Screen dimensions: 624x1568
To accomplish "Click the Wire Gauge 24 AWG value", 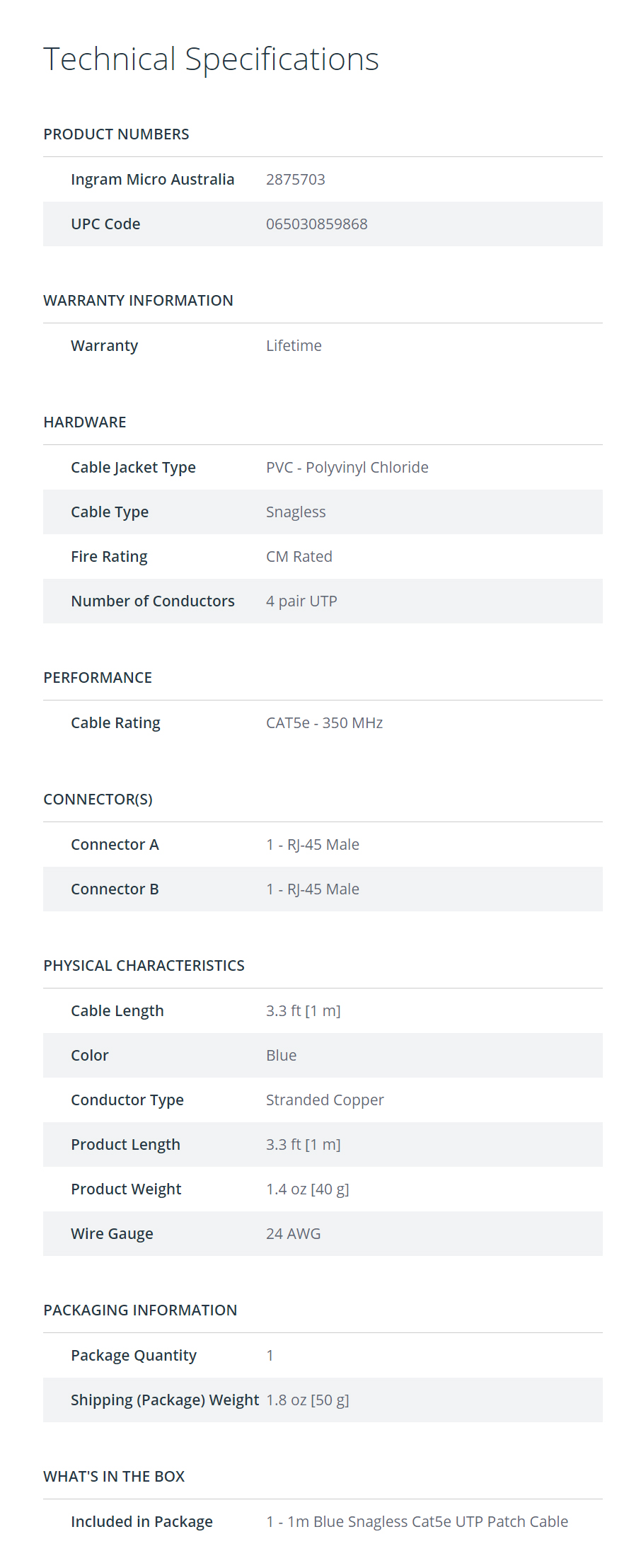I will 293,1234.
